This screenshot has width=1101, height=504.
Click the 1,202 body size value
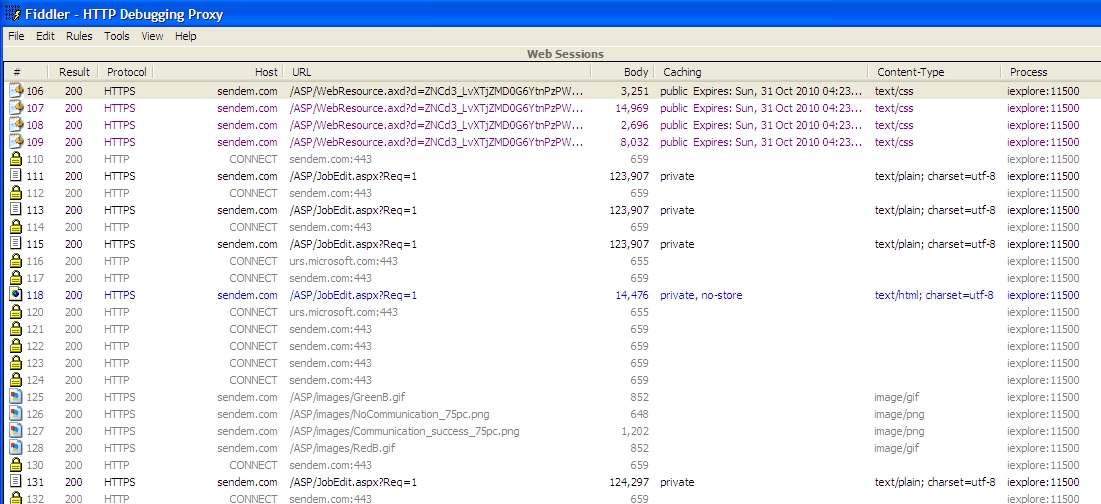coord(635,431)
